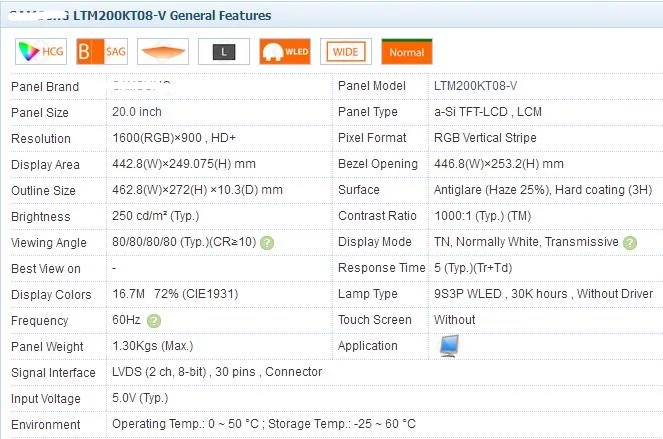Click the 'Response Time' row label
The image size is (663, 439).
coord(381,268)
